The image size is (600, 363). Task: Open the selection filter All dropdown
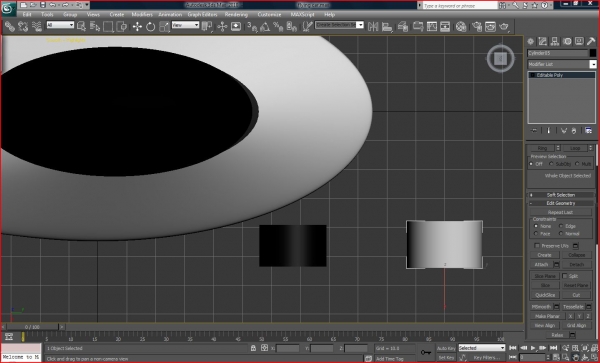[x=60, y=25]
